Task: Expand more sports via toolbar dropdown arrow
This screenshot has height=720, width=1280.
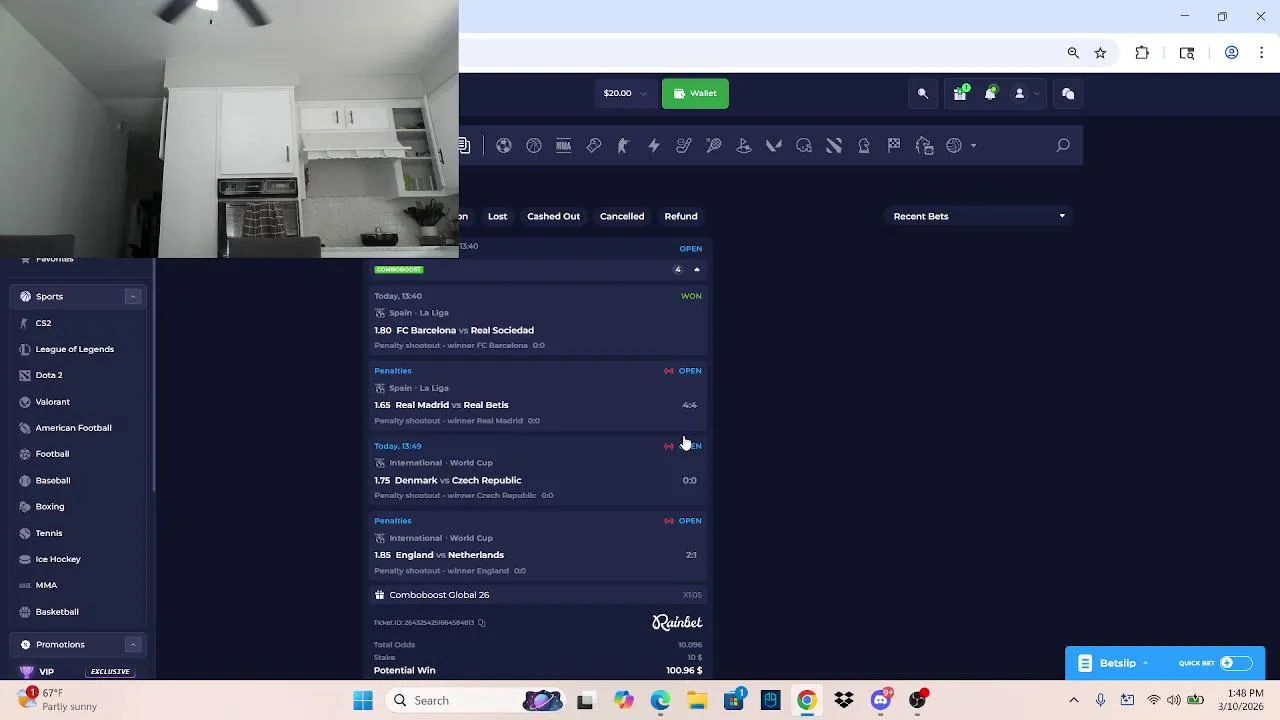Action: [974, 146]
